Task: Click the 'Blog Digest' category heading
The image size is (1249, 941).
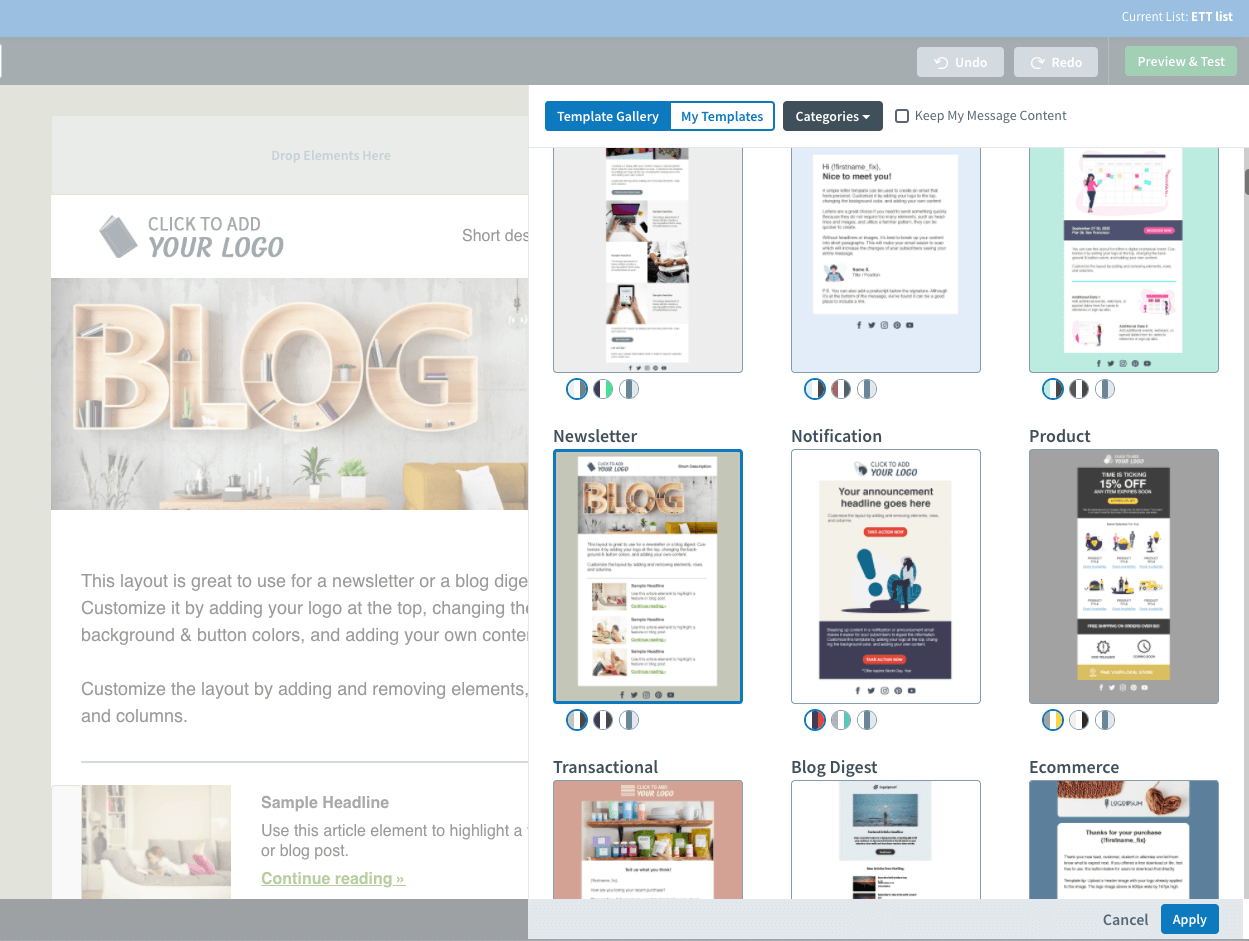Action: [834, 767]
